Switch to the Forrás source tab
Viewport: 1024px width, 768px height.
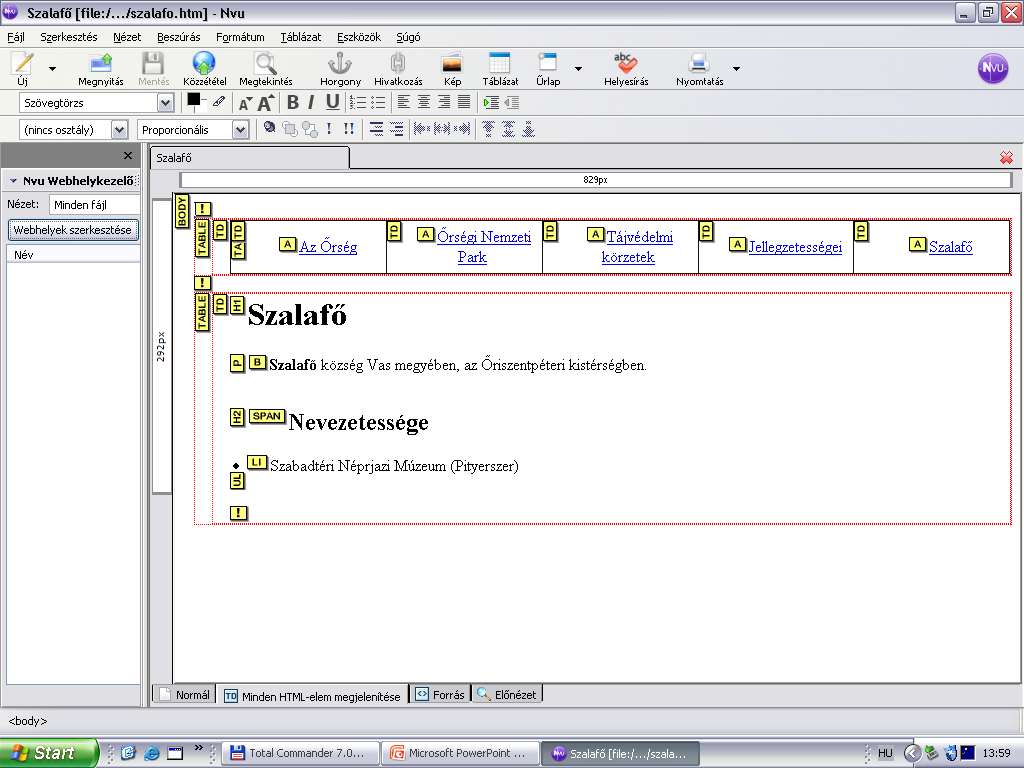point(440,695)
